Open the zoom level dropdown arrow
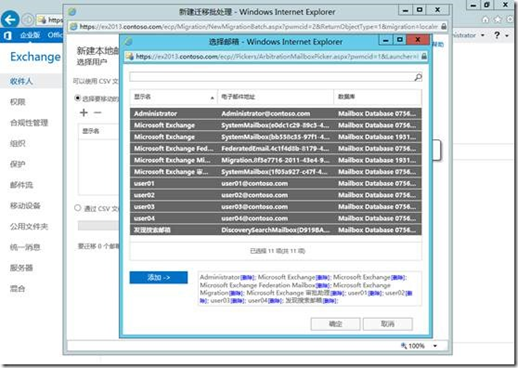 point(435,346)
